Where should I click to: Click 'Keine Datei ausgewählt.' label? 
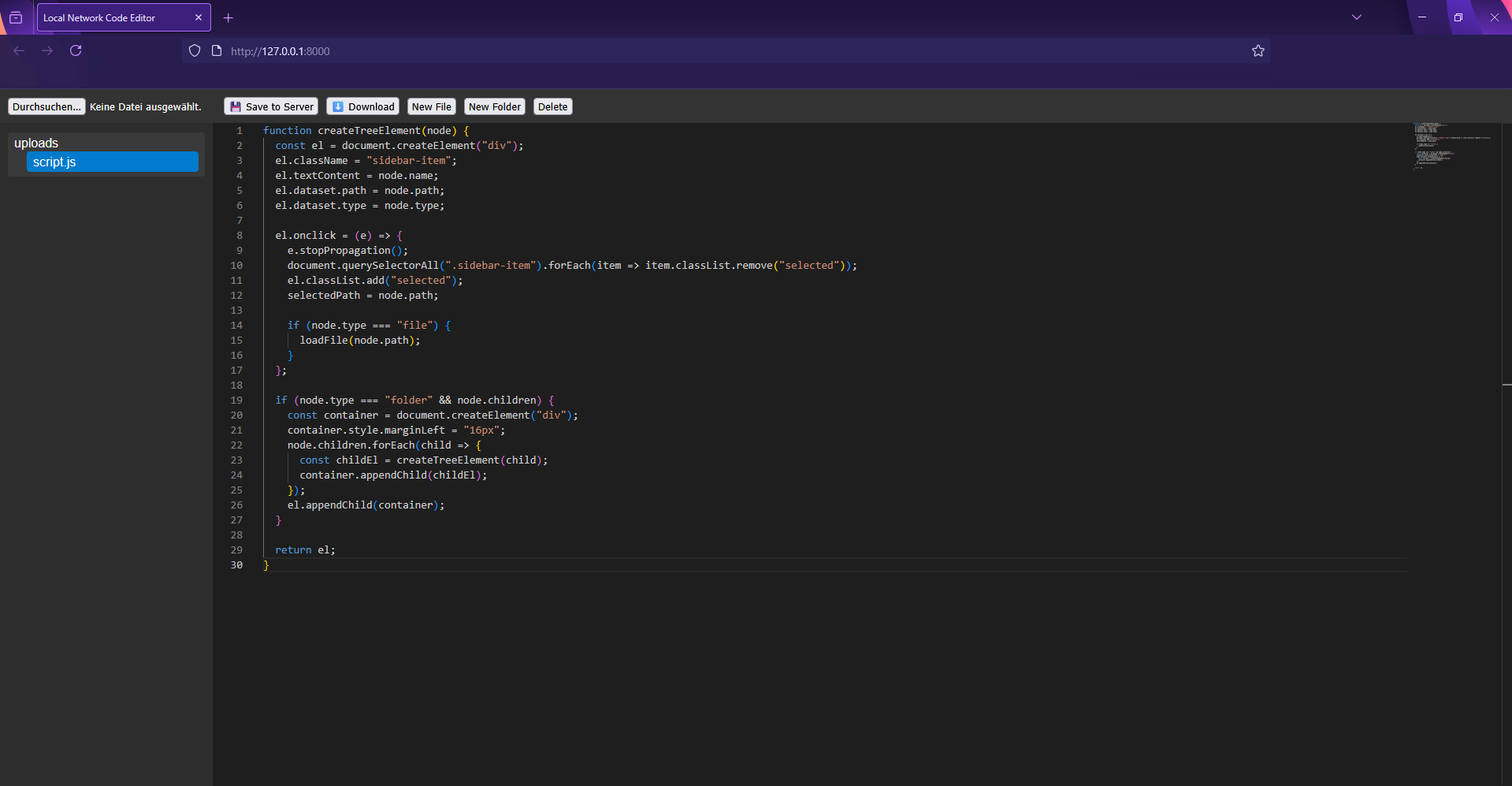click(x=146, y=106)
